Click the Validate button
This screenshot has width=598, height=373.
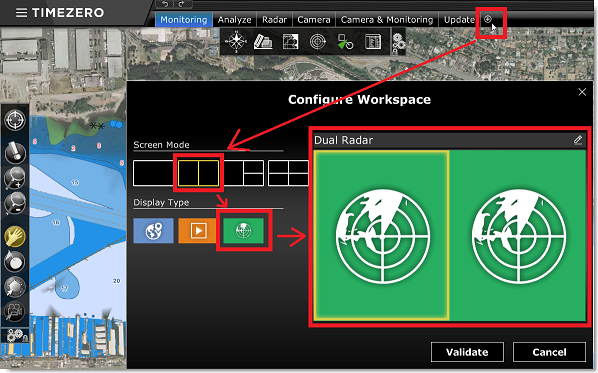(467, 352)
